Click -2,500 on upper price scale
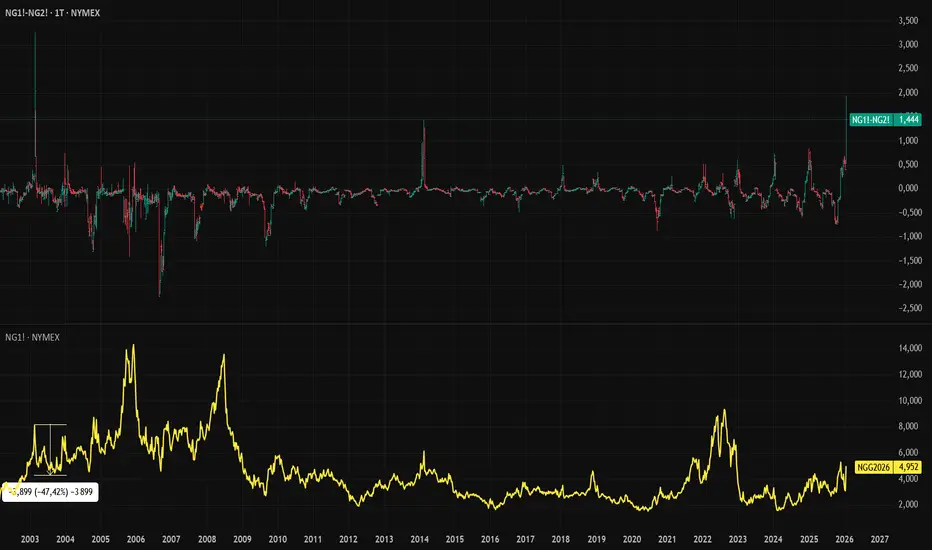Viewport: 932px width, 550px height. [x=910, y=308]
